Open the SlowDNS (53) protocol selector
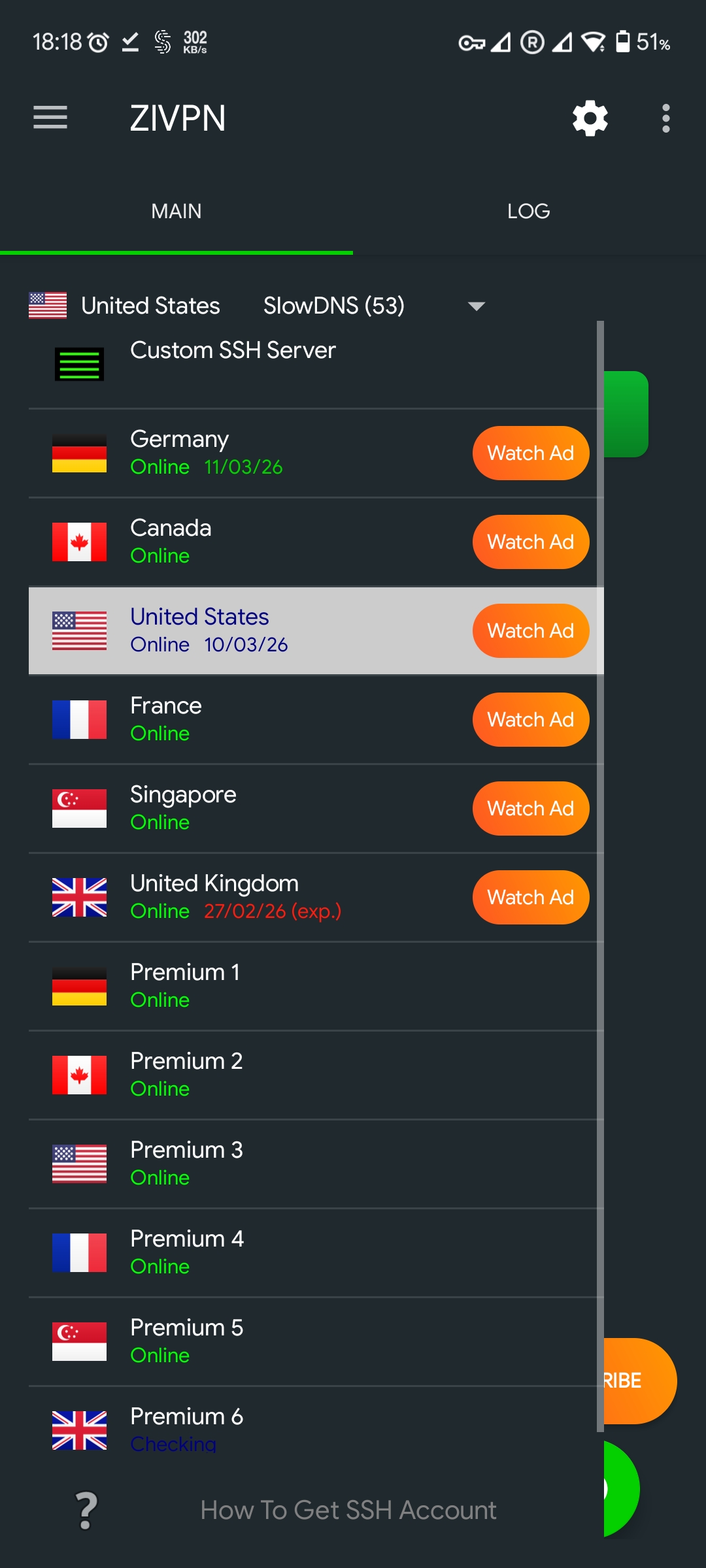Screen dimensions: 706x1568 pyautogui.click(x=334, y=306)
